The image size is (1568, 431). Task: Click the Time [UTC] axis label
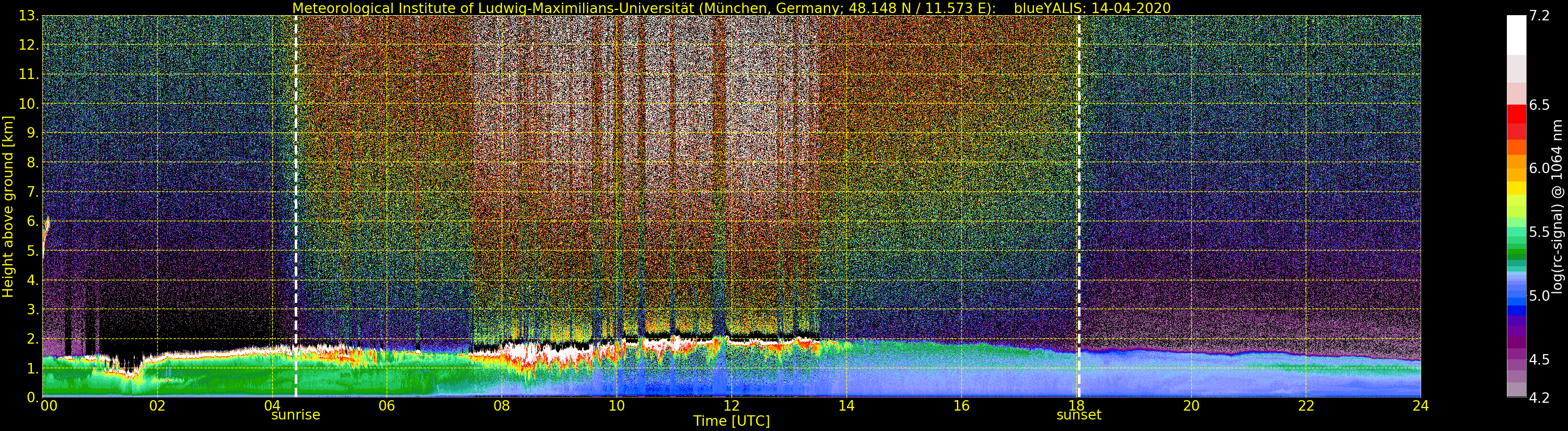click(731, 421)
